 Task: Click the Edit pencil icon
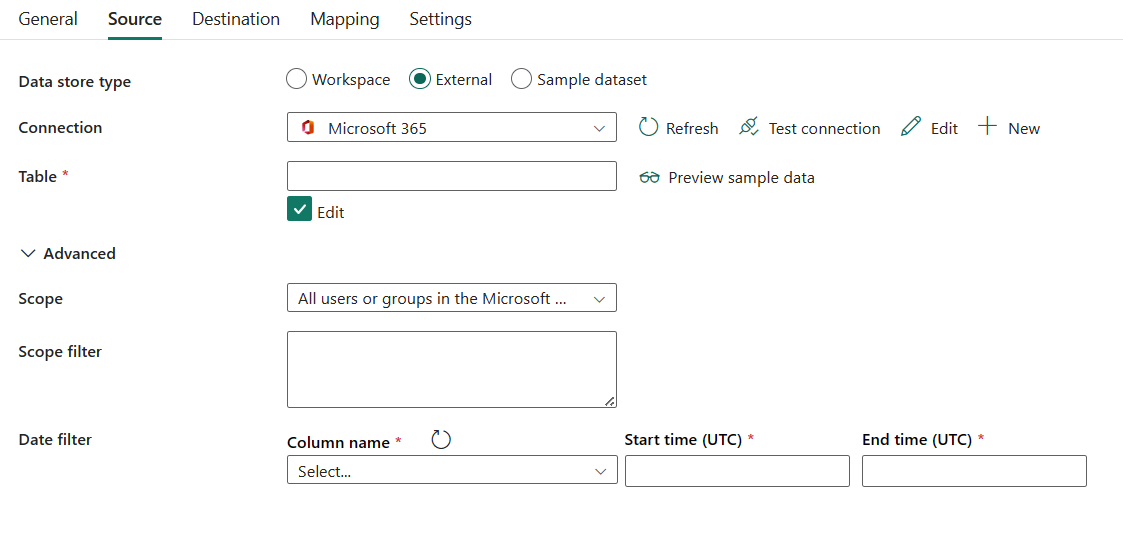[x=911, y=127]
